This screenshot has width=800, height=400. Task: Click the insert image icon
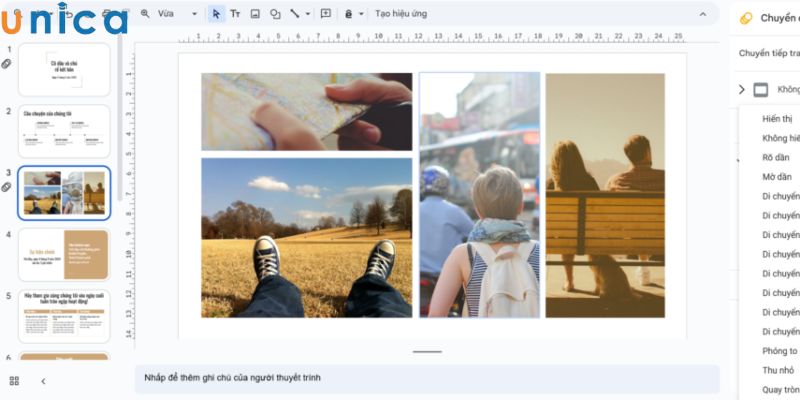pyautogui.click(x=255, y=14)
